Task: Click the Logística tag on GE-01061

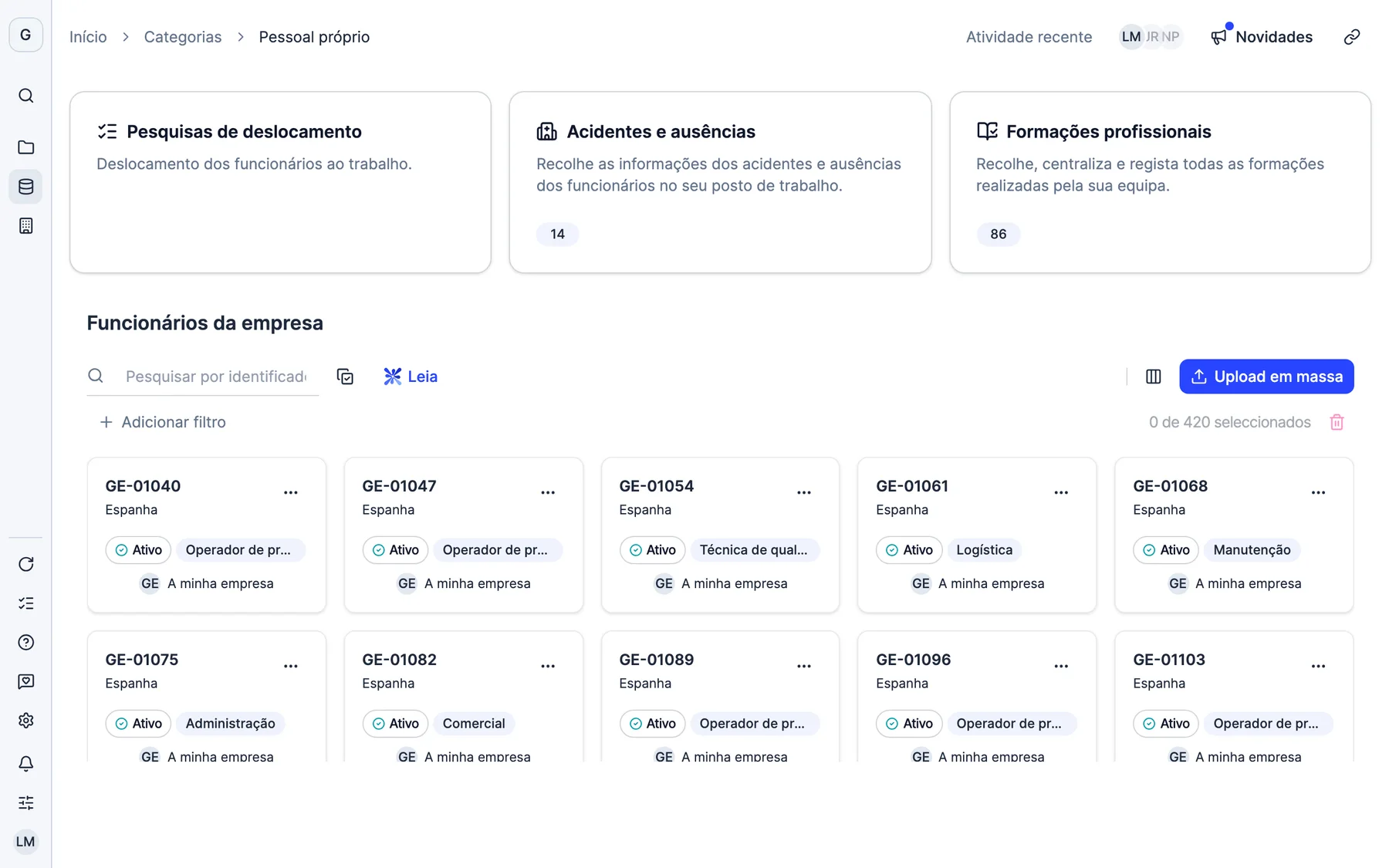Action: [984, 550]
